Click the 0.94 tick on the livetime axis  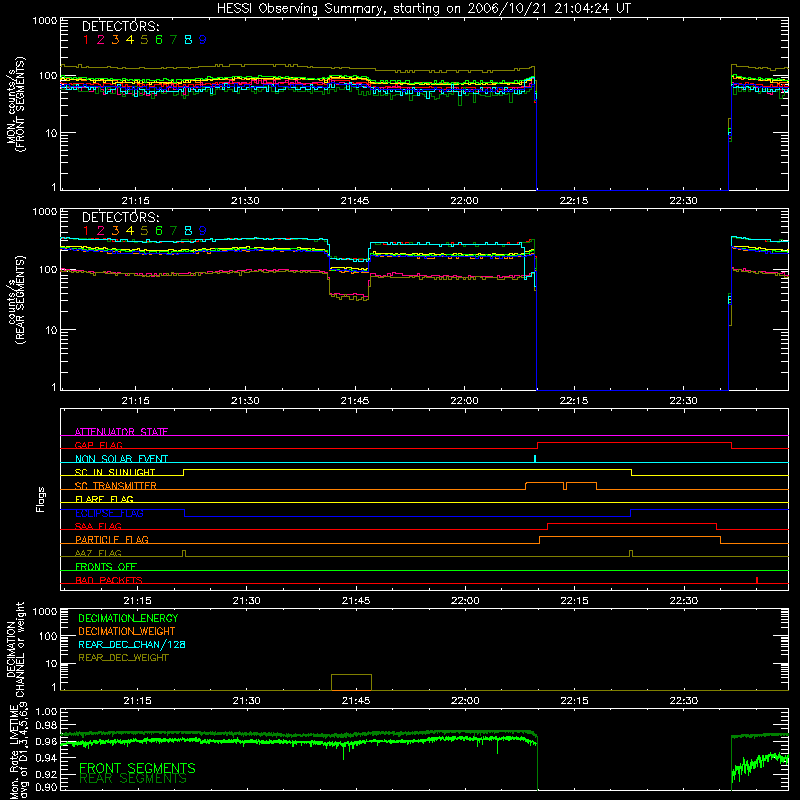46,758
